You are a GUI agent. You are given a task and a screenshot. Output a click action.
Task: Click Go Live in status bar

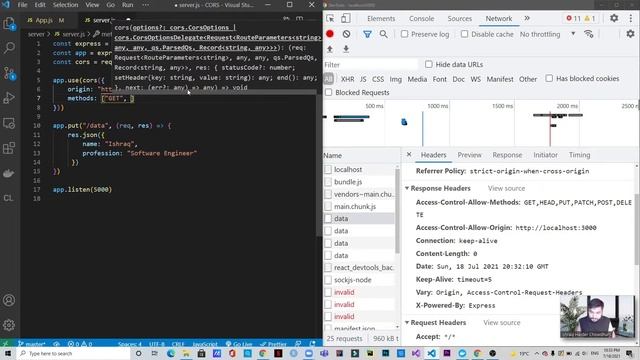pos(239,344)
